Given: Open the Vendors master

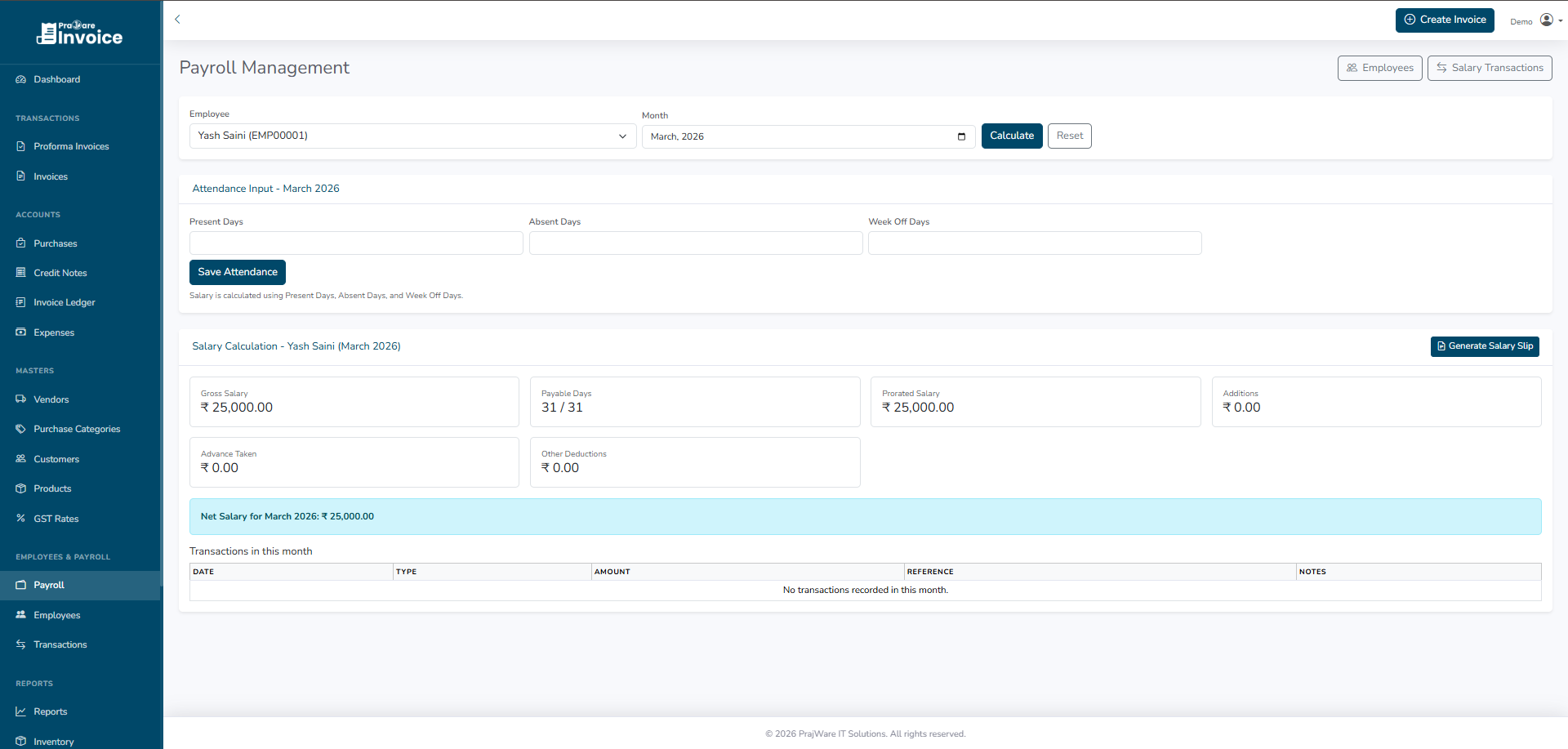Looking at the screenshot, I should (x=52, y=399).
